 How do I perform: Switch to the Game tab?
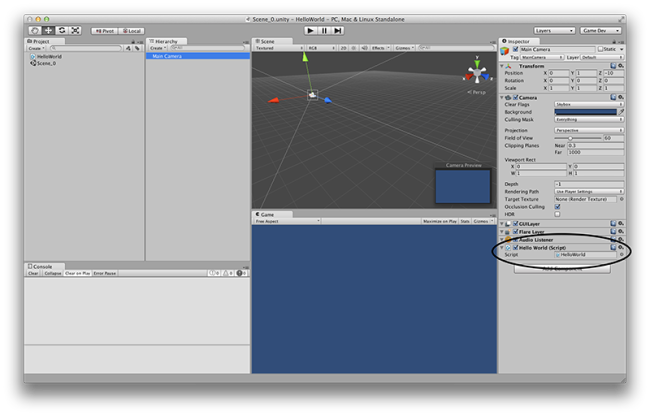coord(266,214)
